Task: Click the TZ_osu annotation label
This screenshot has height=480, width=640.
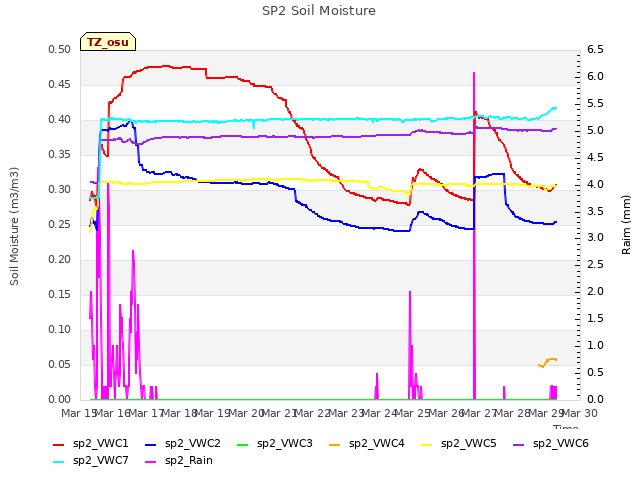Action: coord(108,42)
